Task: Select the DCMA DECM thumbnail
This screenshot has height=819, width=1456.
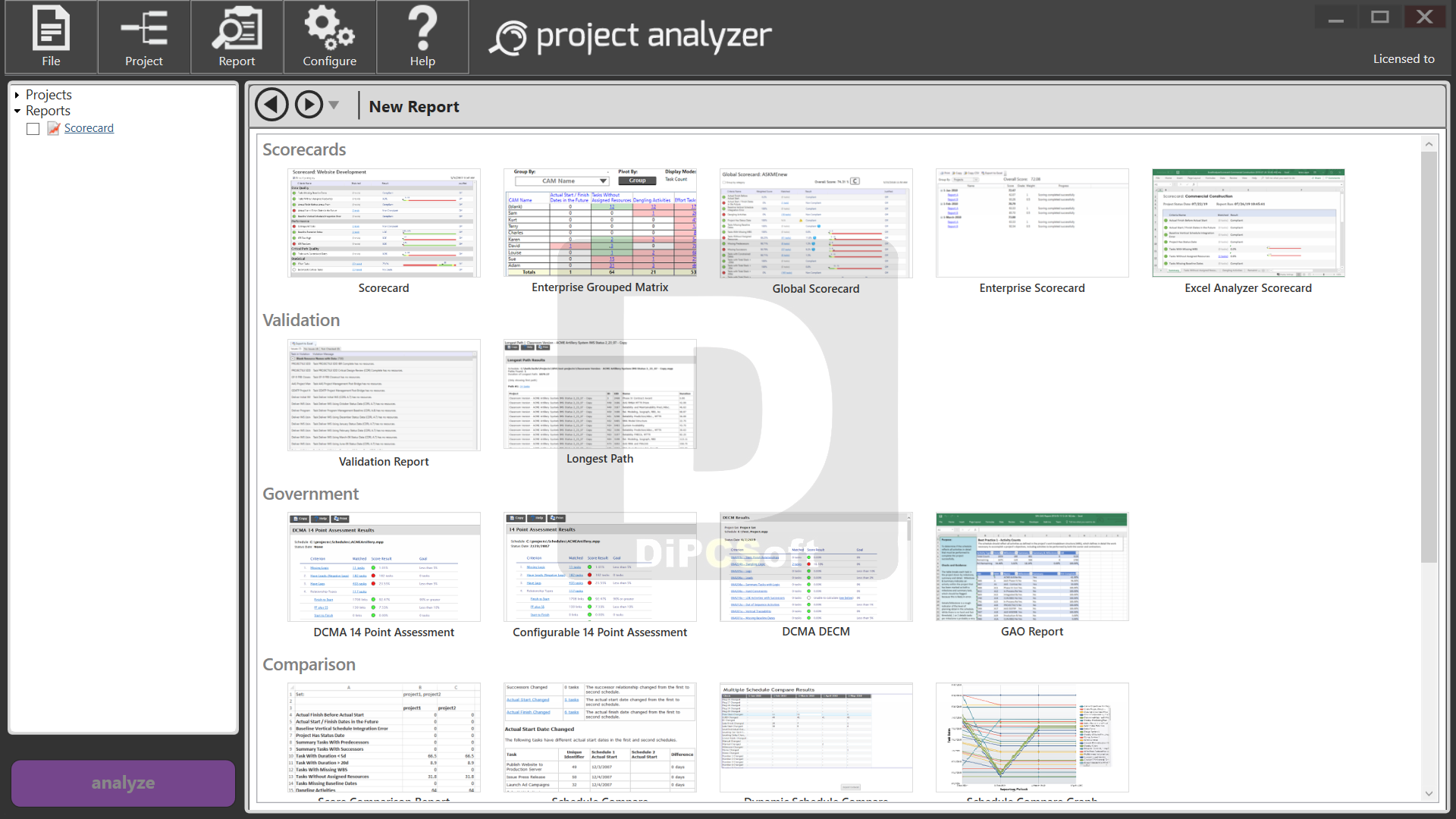Action: [x=816, y=566]
